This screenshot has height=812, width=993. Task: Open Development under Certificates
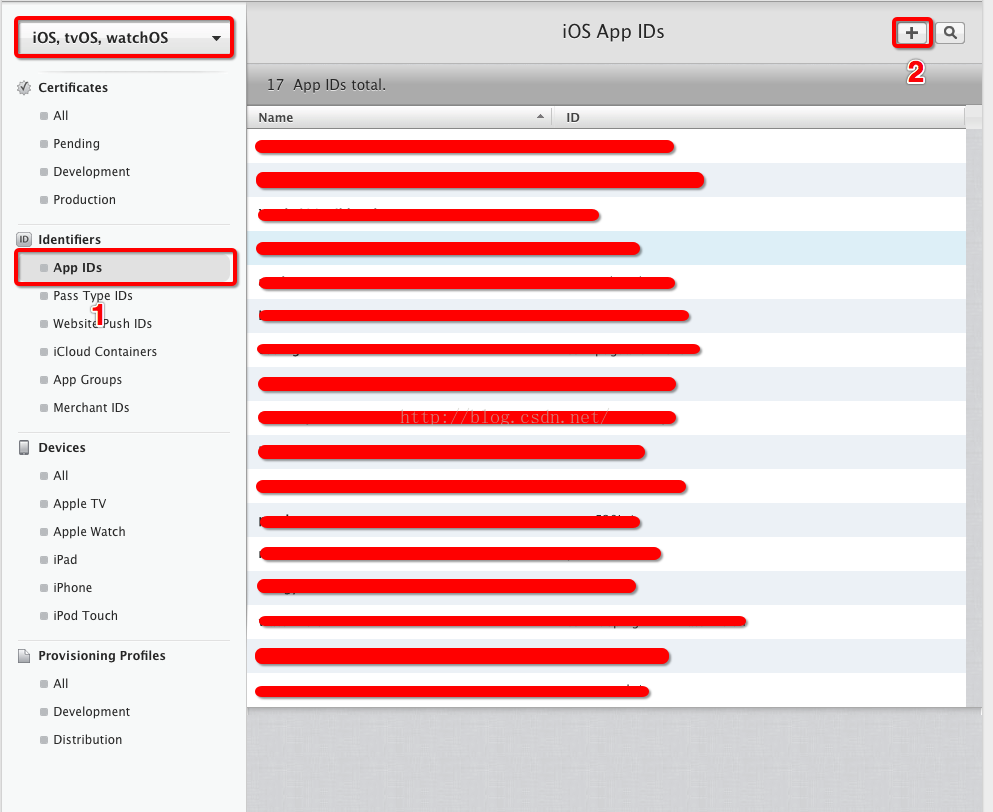pyautogui.click(x=91, y=172)
